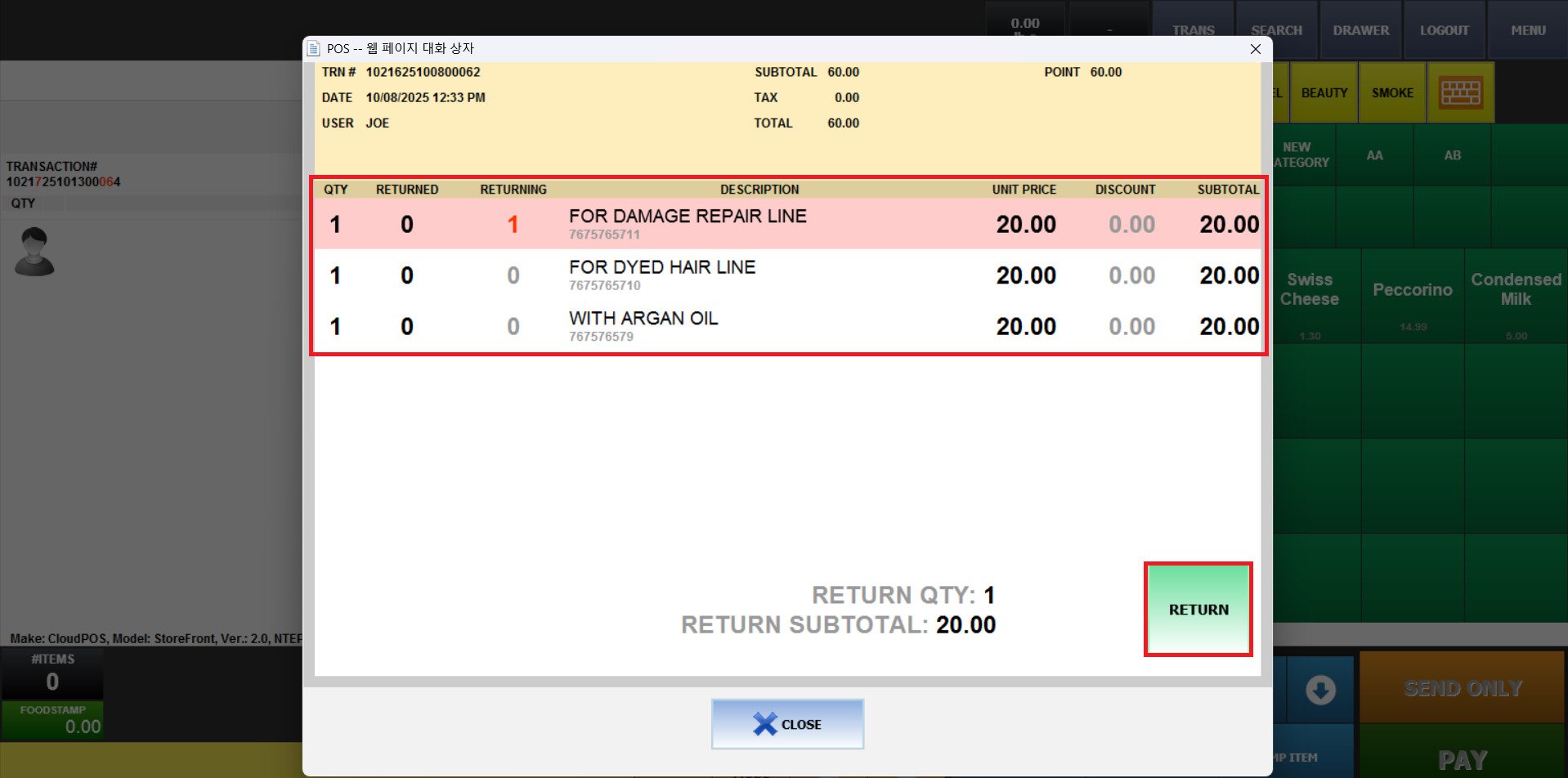Open the TRANS menu button

1193,30
